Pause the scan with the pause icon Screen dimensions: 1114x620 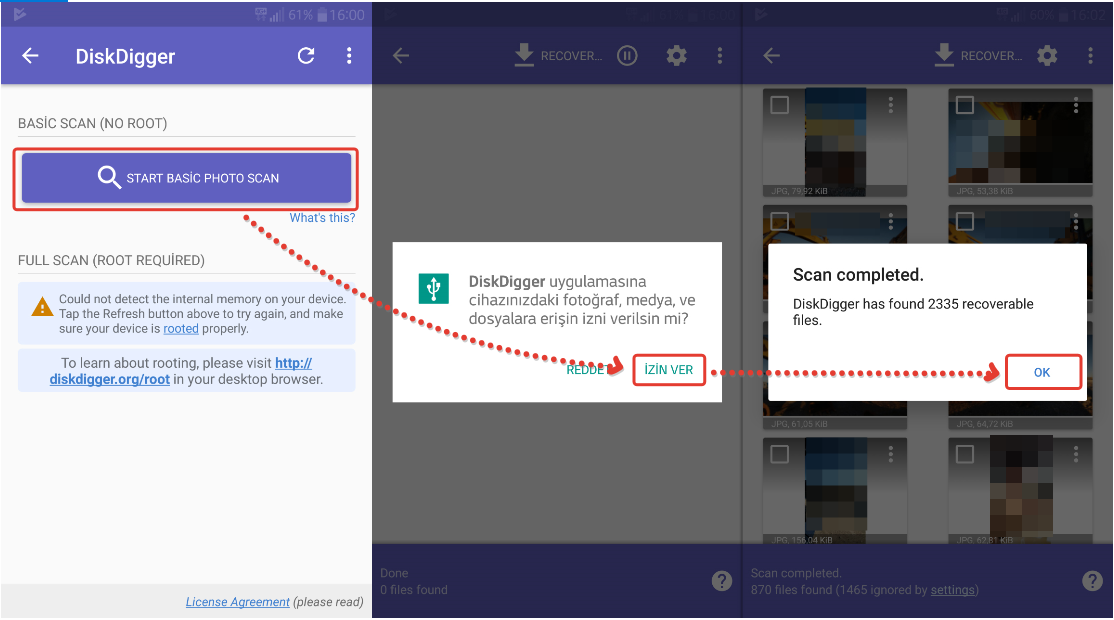627,56
